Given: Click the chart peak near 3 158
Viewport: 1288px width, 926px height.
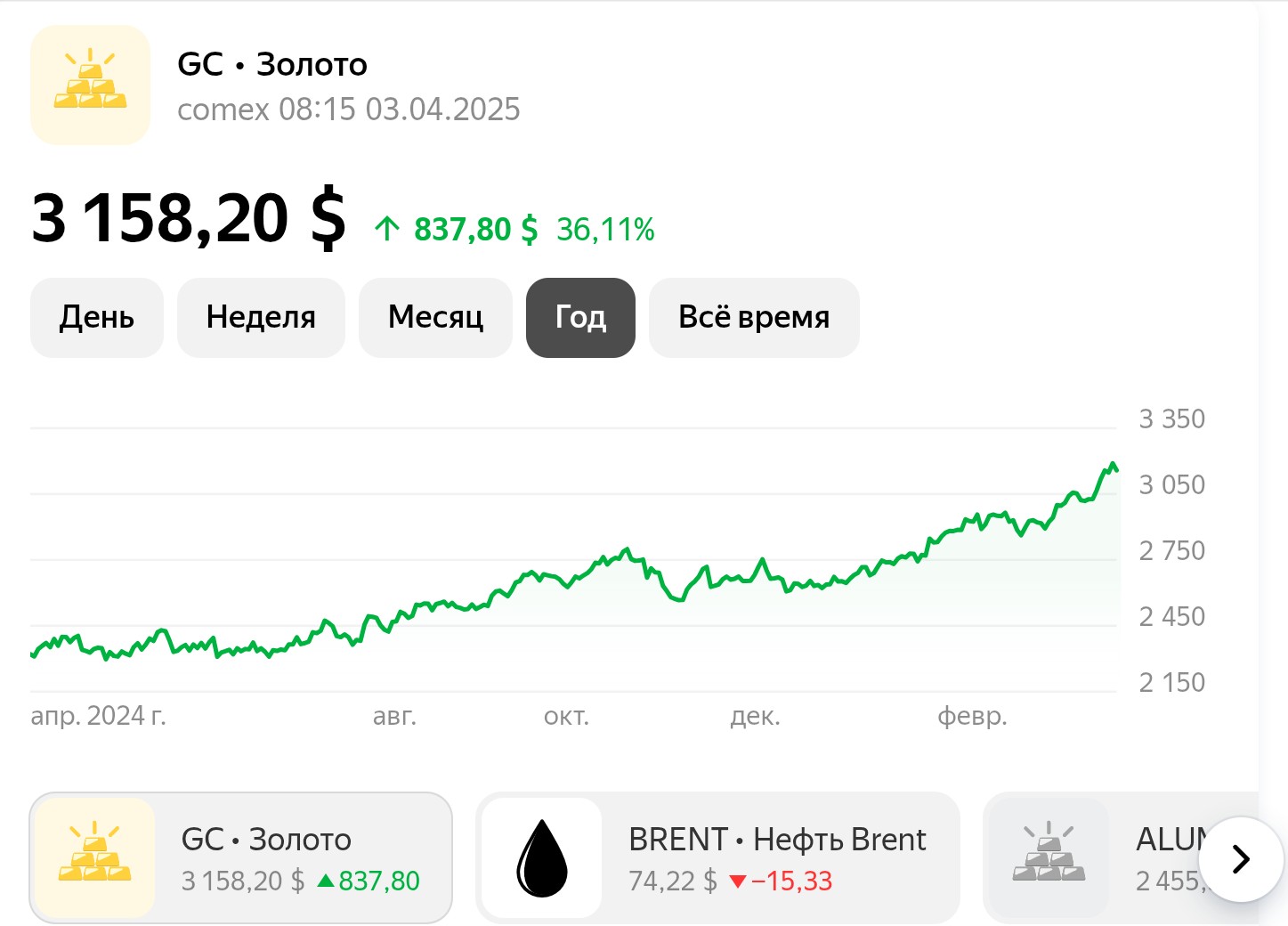Looking at the screenshot, I should click(1113, 465).
